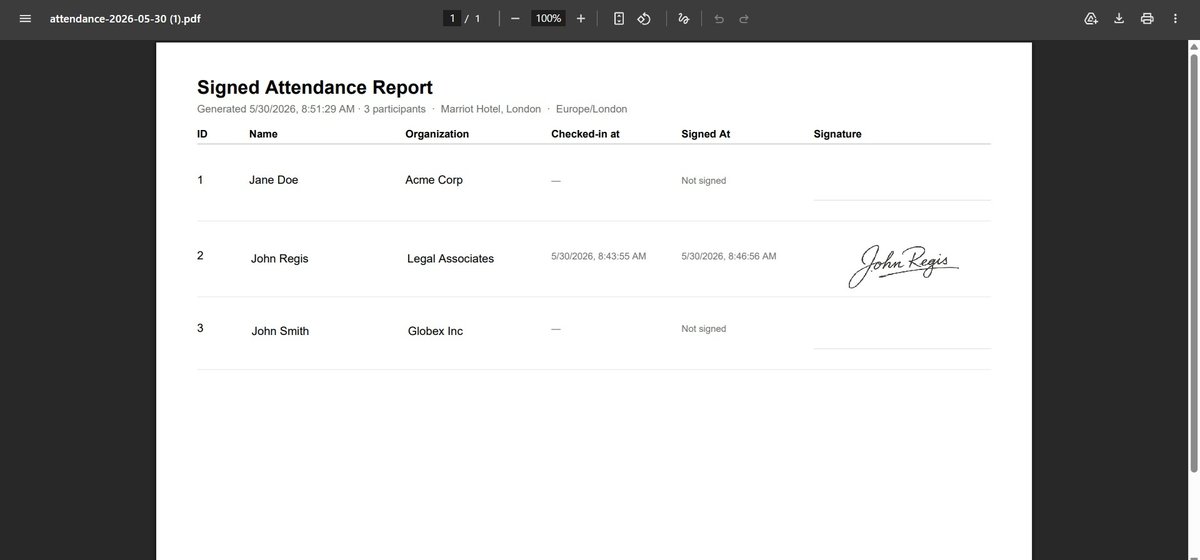Open the sidebar hamburger menu
1200x560 pixels.
pos(25,19)
